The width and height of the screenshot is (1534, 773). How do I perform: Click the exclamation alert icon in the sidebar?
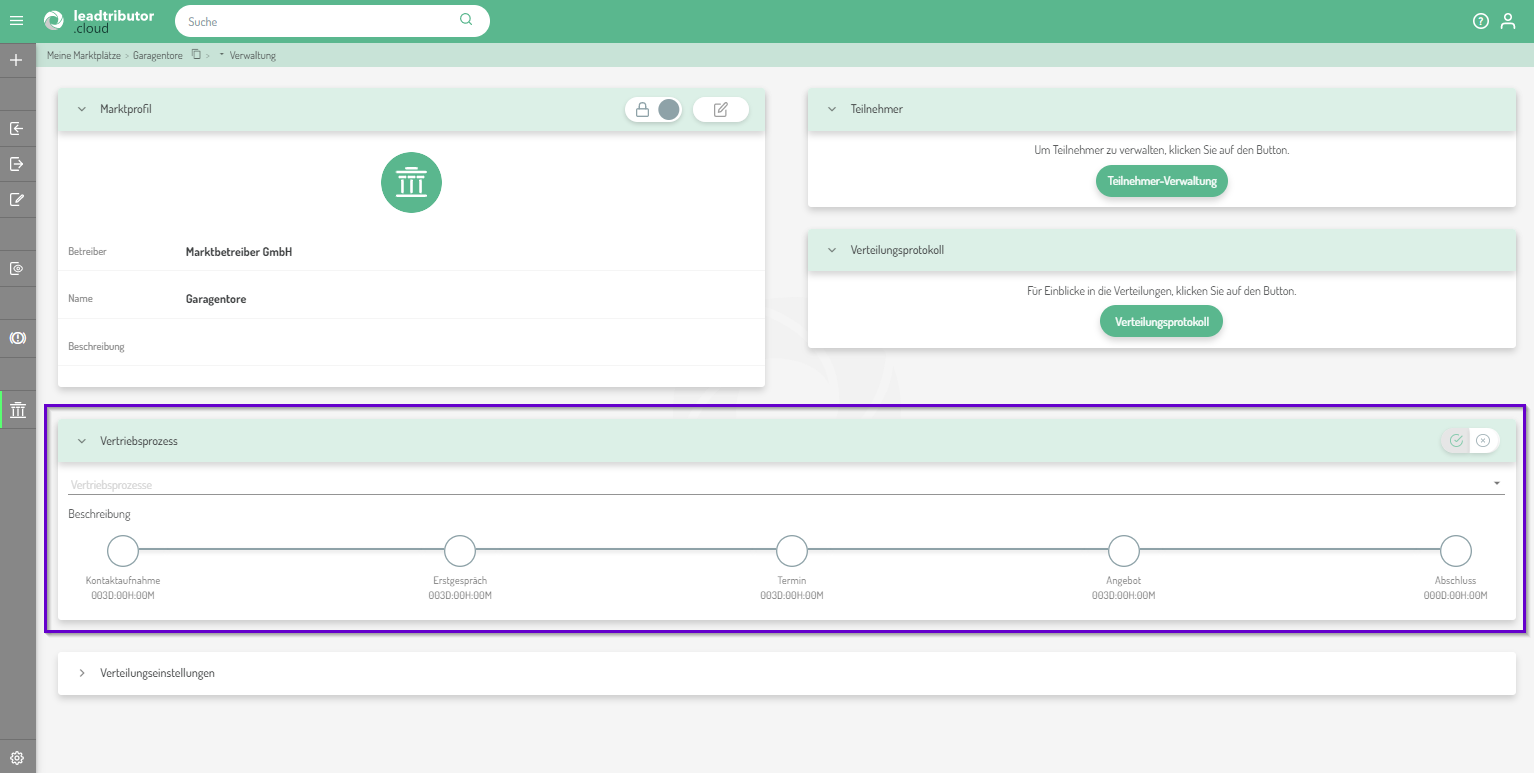click(16, 339)
